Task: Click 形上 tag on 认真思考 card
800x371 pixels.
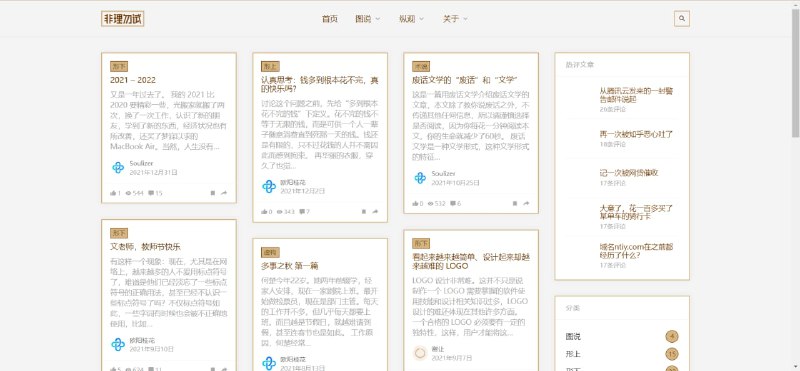Action: pyautogui.click(x=270, y=66)
